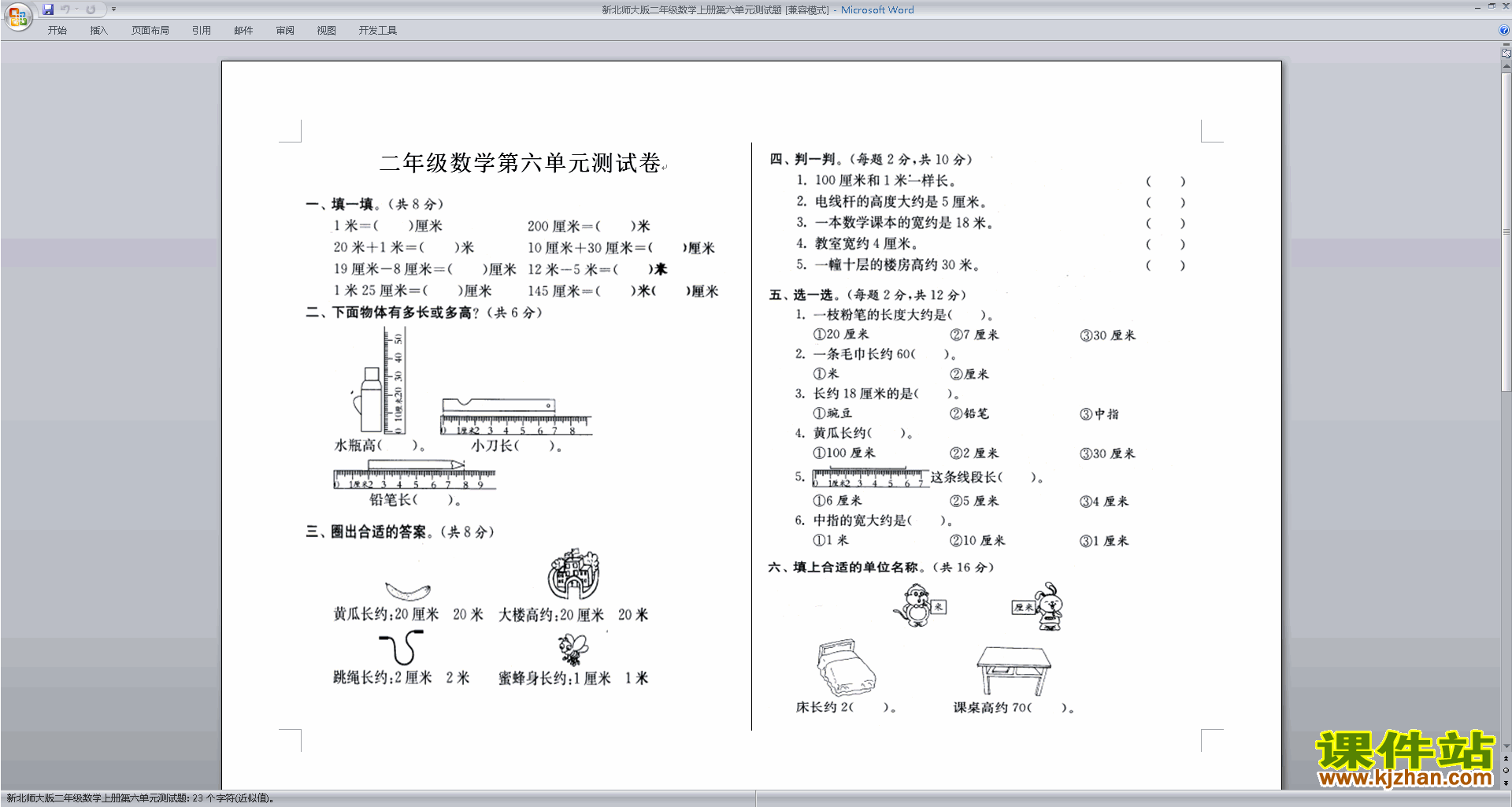The image size is (1512, 807).
Task: Select the 审阅 ribbon tab
Action: [x=285, y=30]
